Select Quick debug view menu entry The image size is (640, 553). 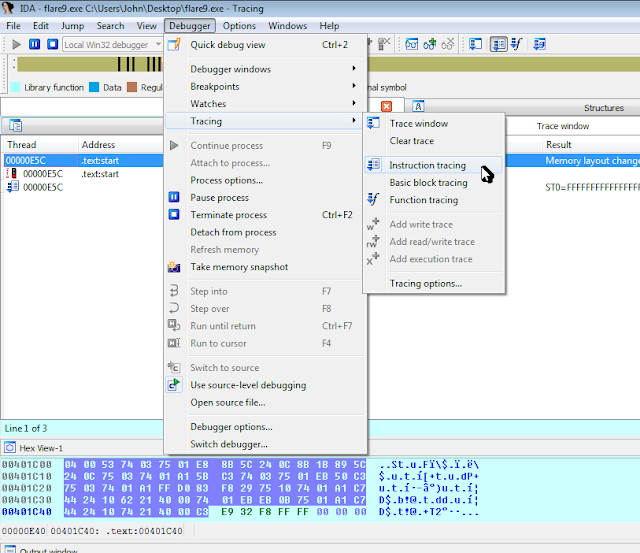point(264,44)
